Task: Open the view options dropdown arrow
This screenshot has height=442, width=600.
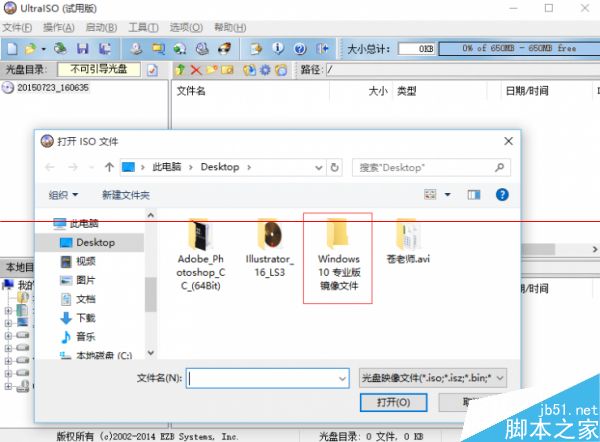Action: (x=447, y=195)
